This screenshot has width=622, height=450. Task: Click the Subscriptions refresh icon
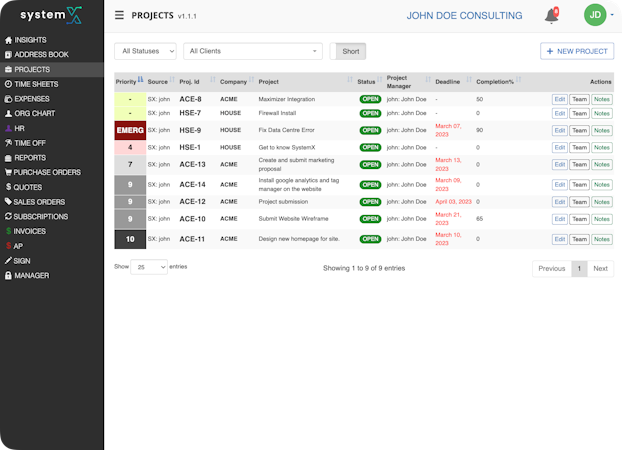8,216
